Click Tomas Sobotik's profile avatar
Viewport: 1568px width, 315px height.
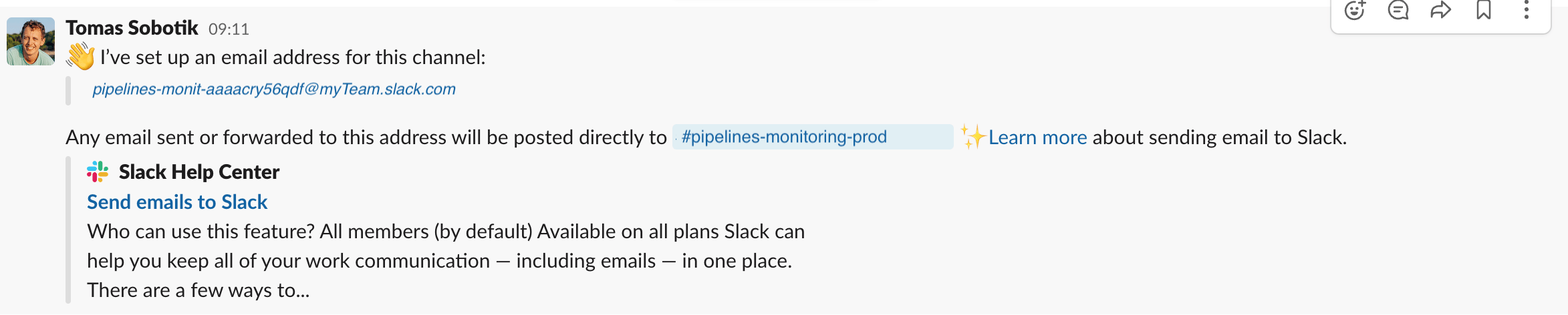[x=31, y=41]
